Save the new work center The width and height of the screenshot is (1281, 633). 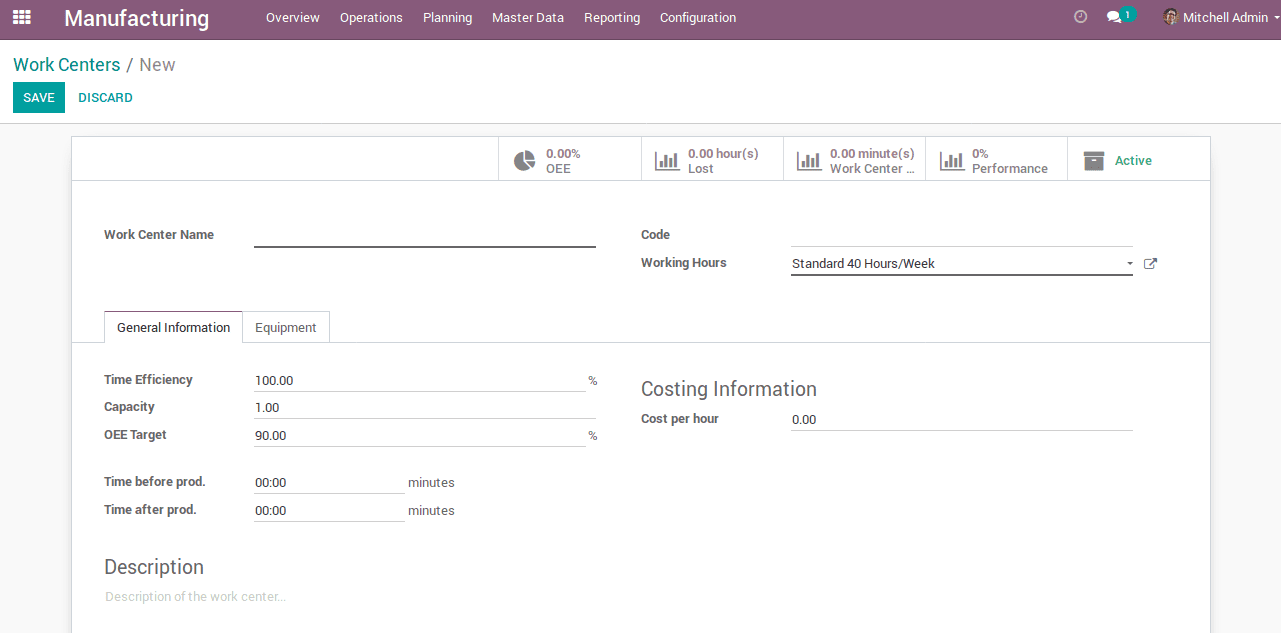click(39, 97)
